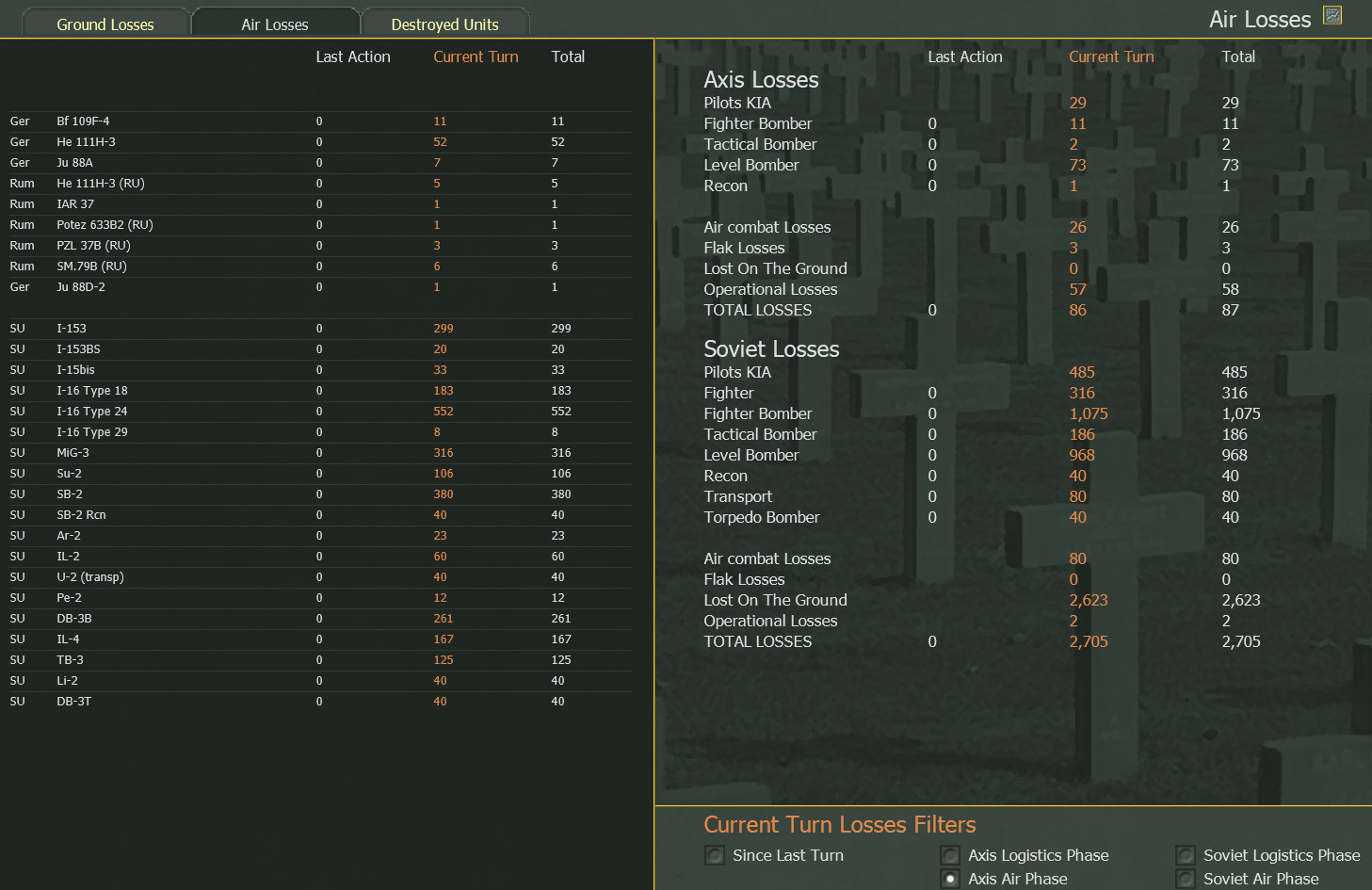This screenshot has width=1372, height=890.
Task: Click the Soviet Pilots KIA label
Action: pos(737,372)
